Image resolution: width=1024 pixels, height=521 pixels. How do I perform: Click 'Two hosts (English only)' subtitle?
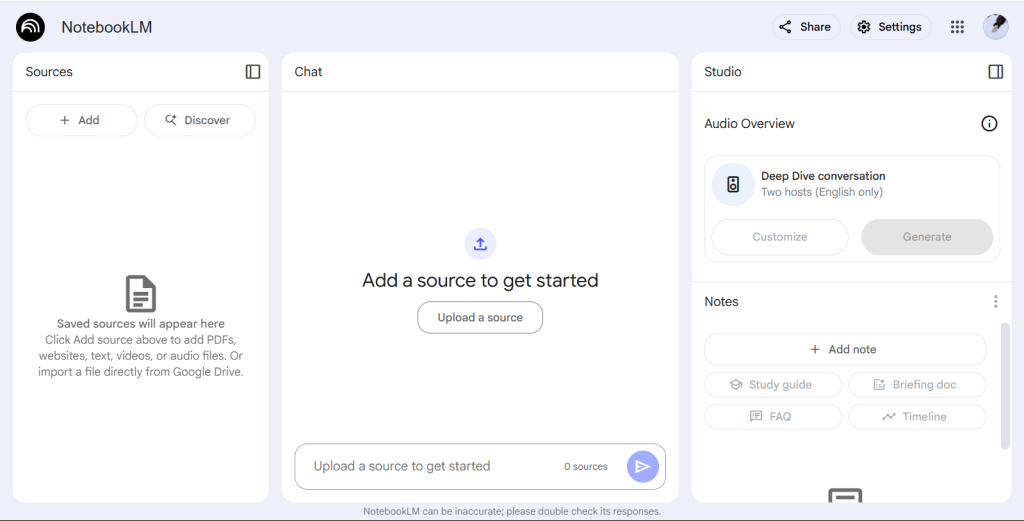[822, 192]
